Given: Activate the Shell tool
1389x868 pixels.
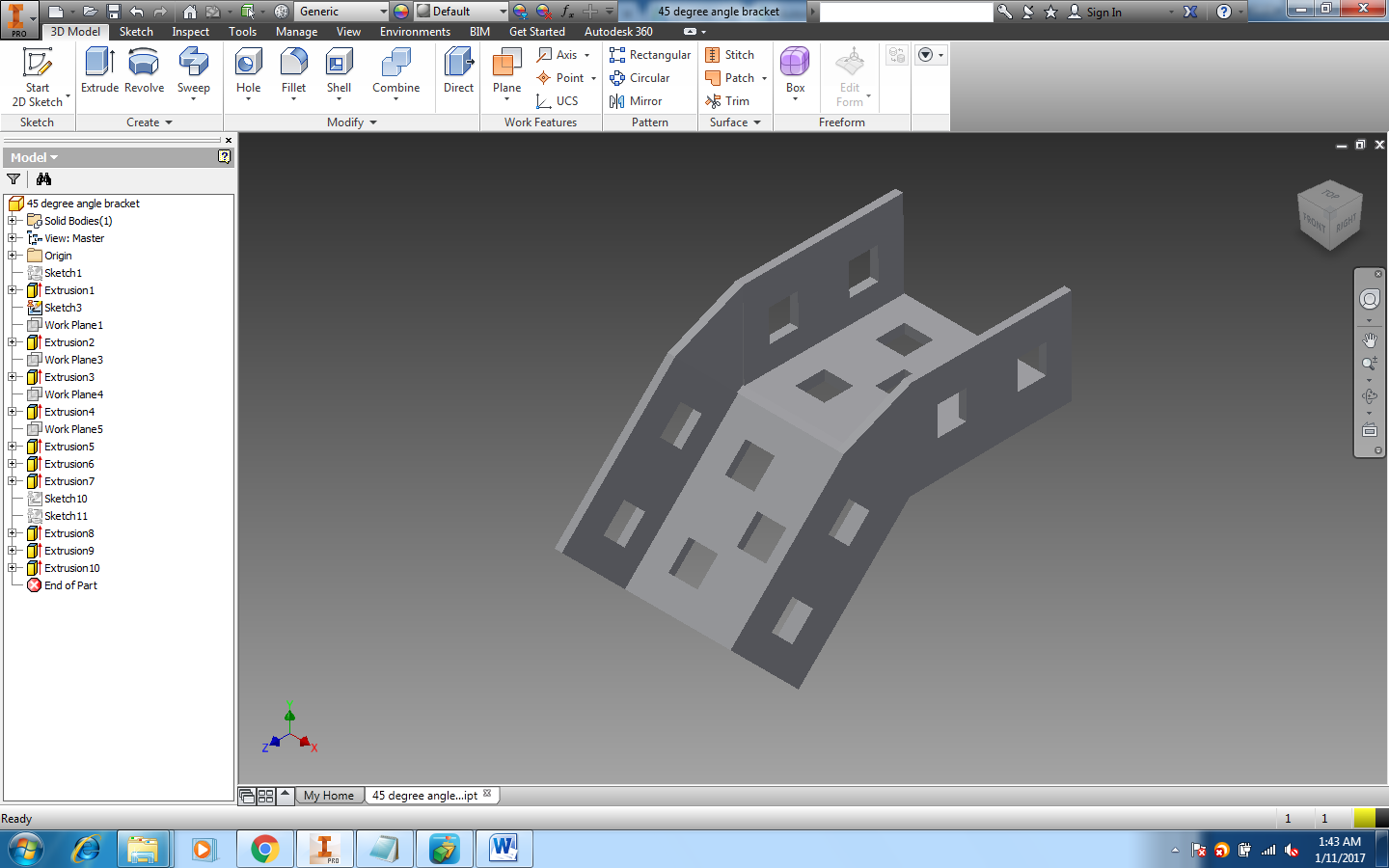Looking at the screenshot, I should [339, 72].
